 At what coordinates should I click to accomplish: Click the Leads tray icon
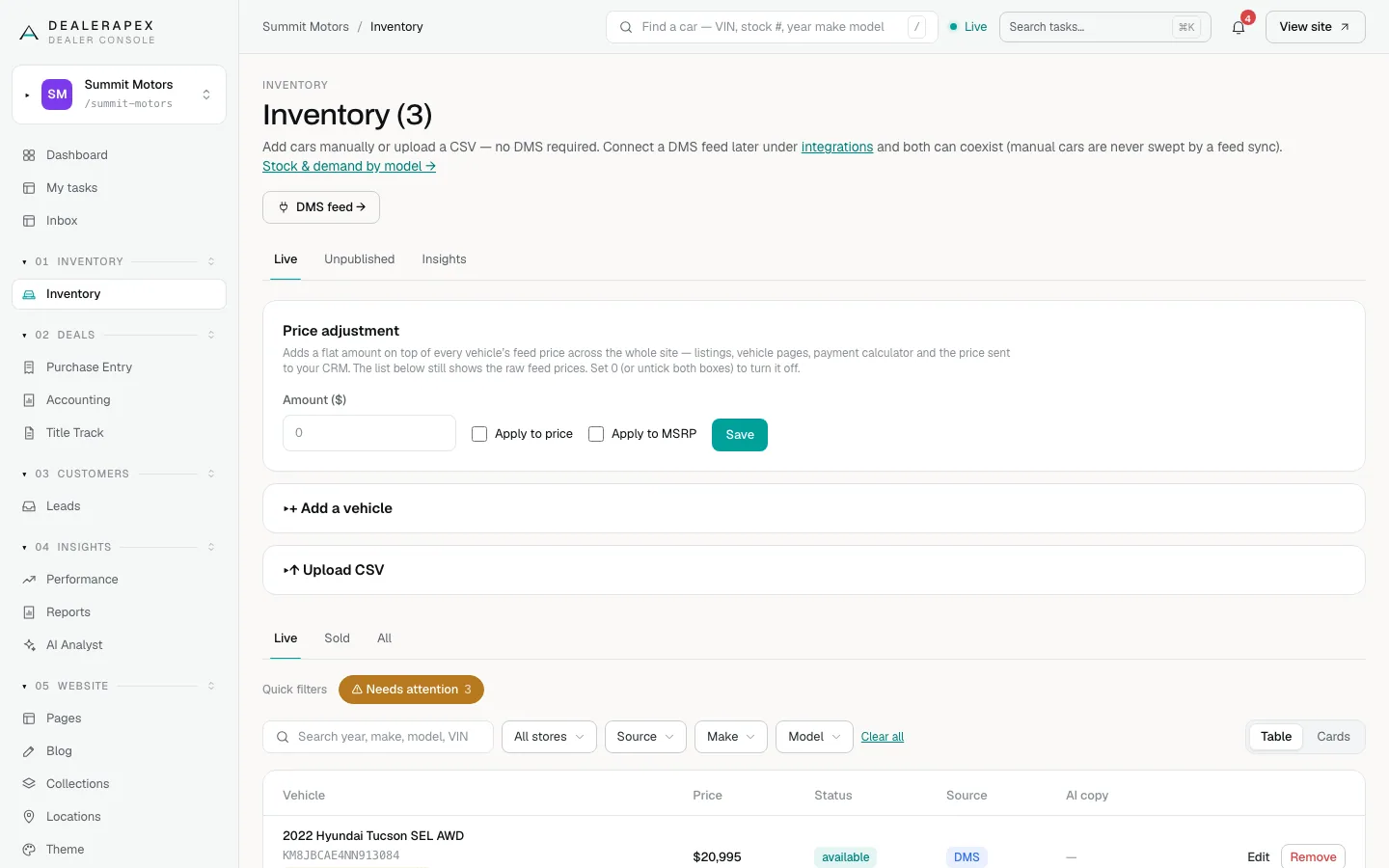pyautogui.click(x=29, y=506)
